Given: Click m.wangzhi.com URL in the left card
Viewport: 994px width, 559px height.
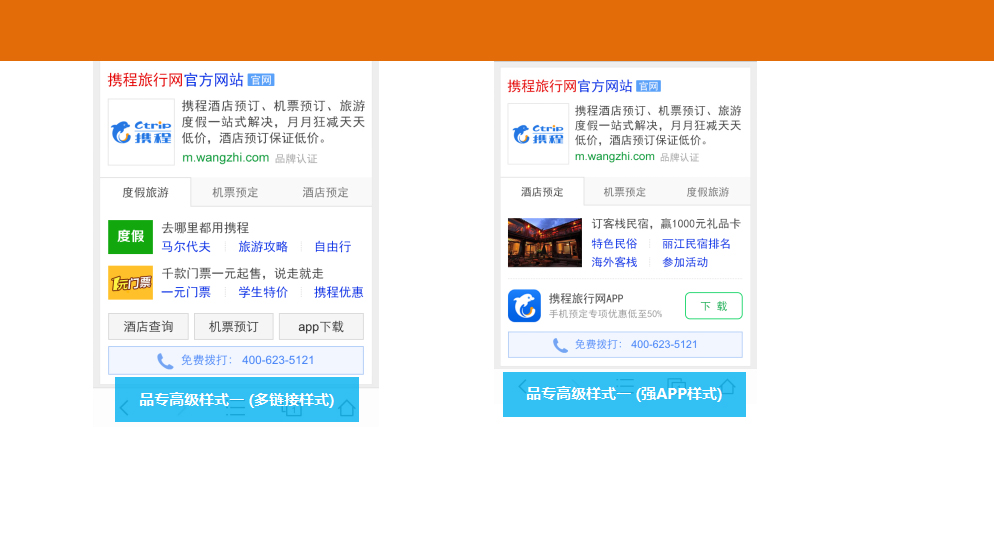Looking at the screenshot, I should 226,157.
